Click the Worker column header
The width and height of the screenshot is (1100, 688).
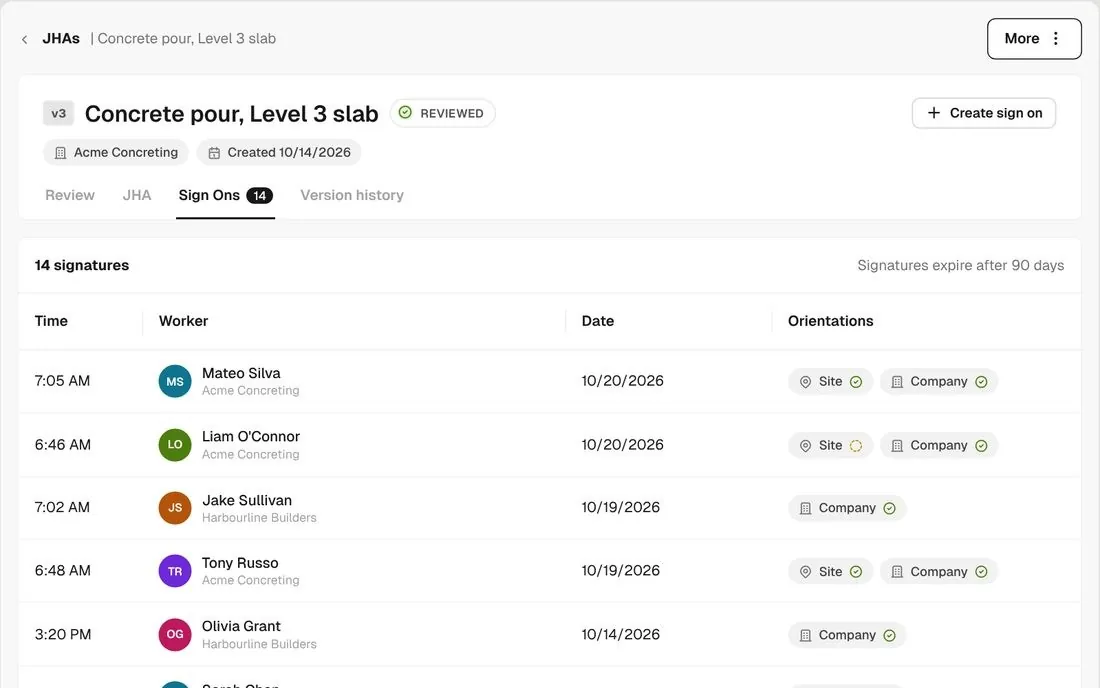pos(183,321)
